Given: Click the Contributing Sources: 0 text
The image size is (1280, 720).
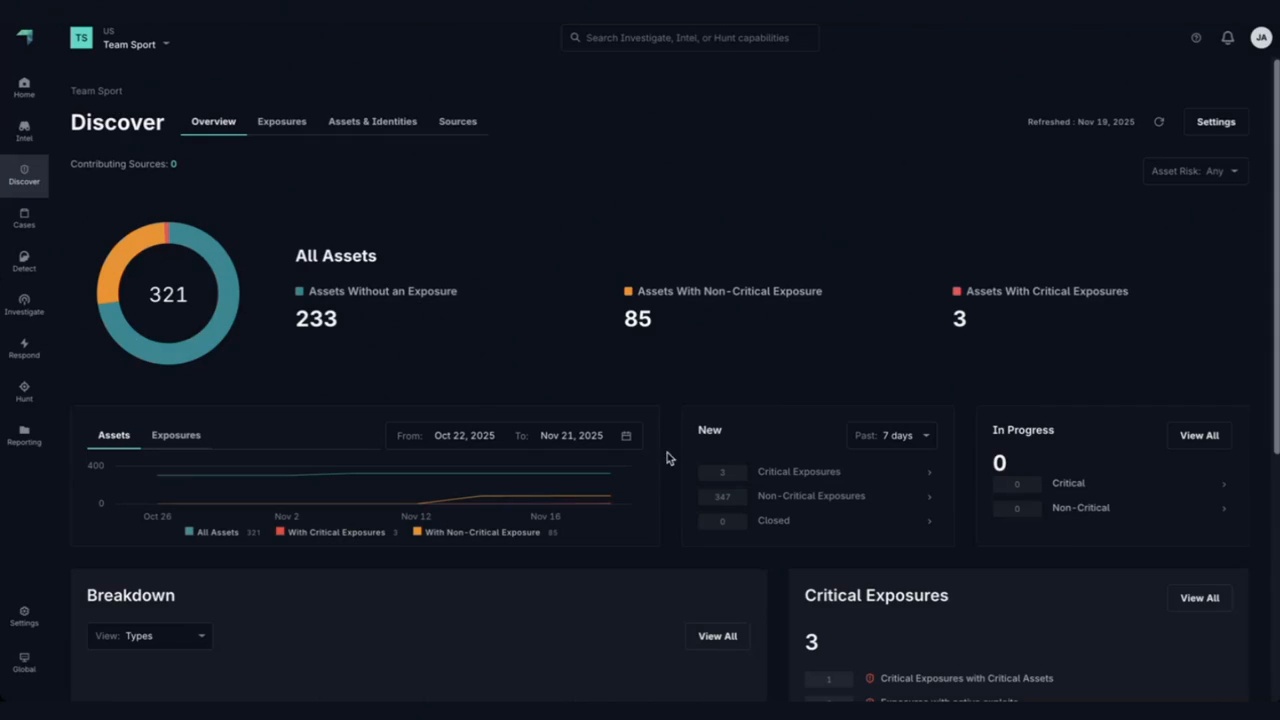Looking at the screenshot, I should (x=123, y=164).
